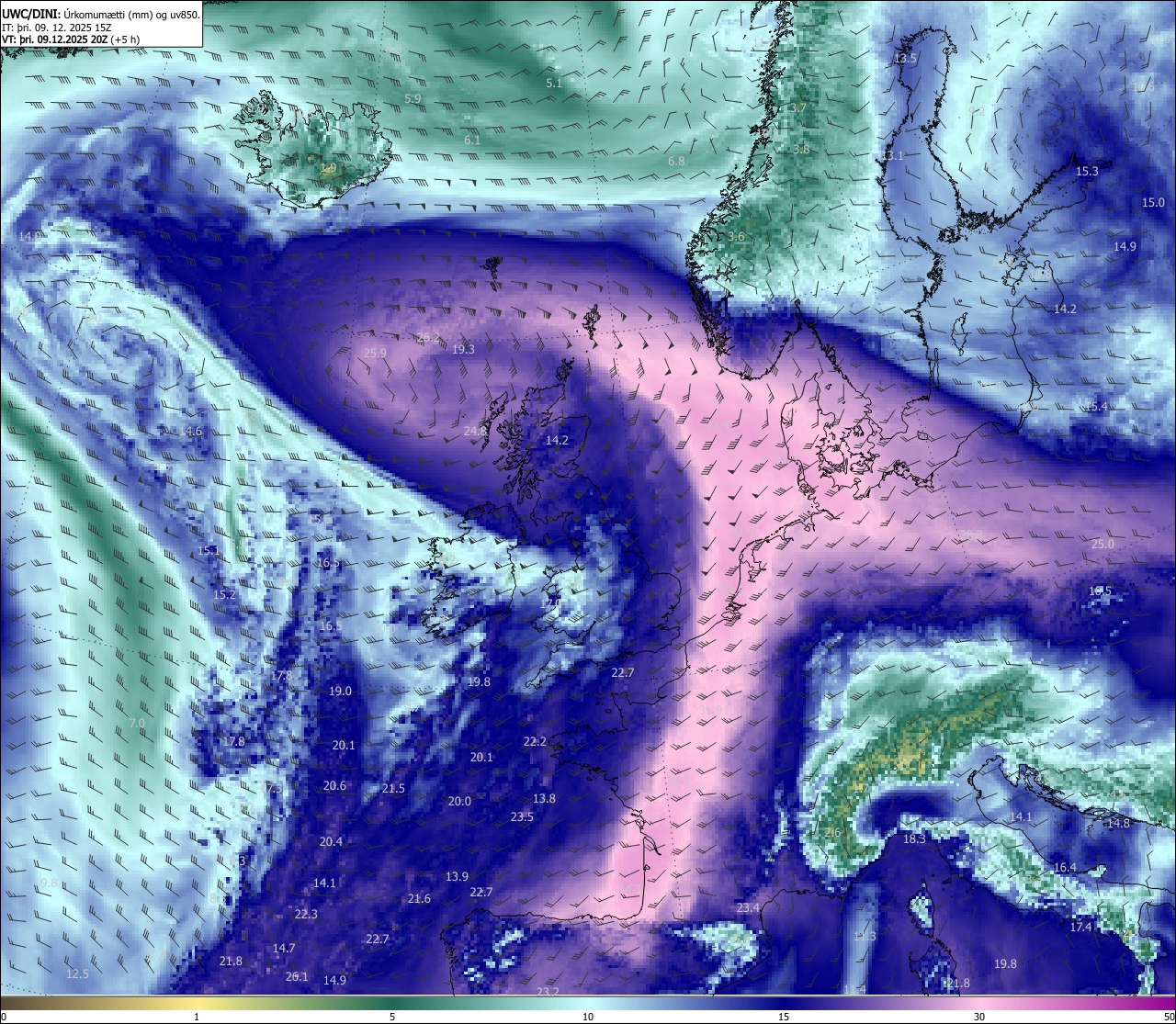
Task: Select the 15.0 value at the right edge
Action: (x=1153, y=202)
